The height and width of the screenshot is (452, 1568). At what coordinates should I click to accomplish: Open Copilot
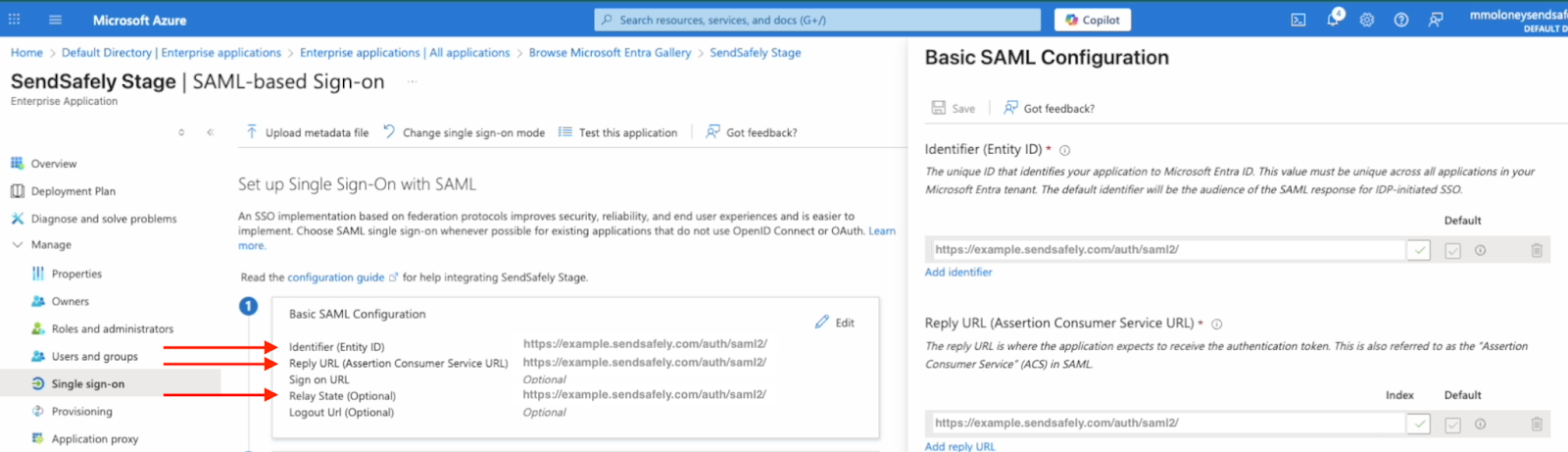click(x=1093, y=20)
